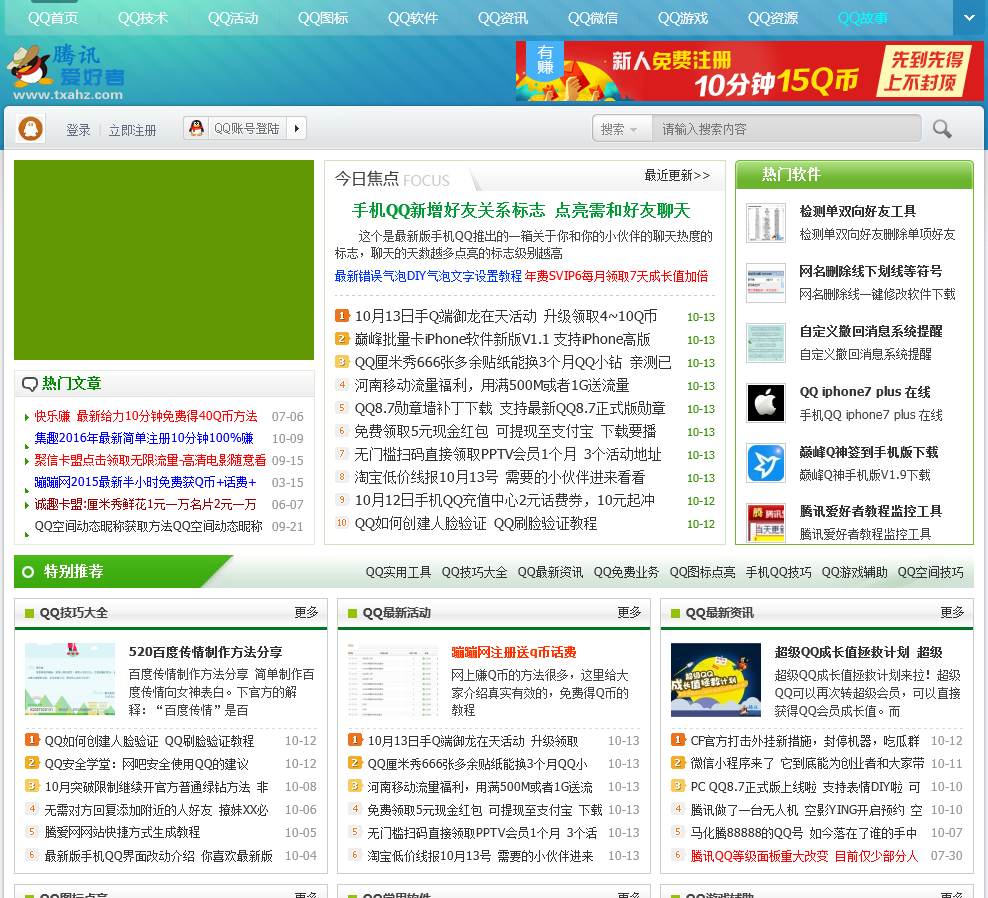Select the QQ实用工具 tab
This screenshot has width=988, height=898.
(x=398, y=572)
